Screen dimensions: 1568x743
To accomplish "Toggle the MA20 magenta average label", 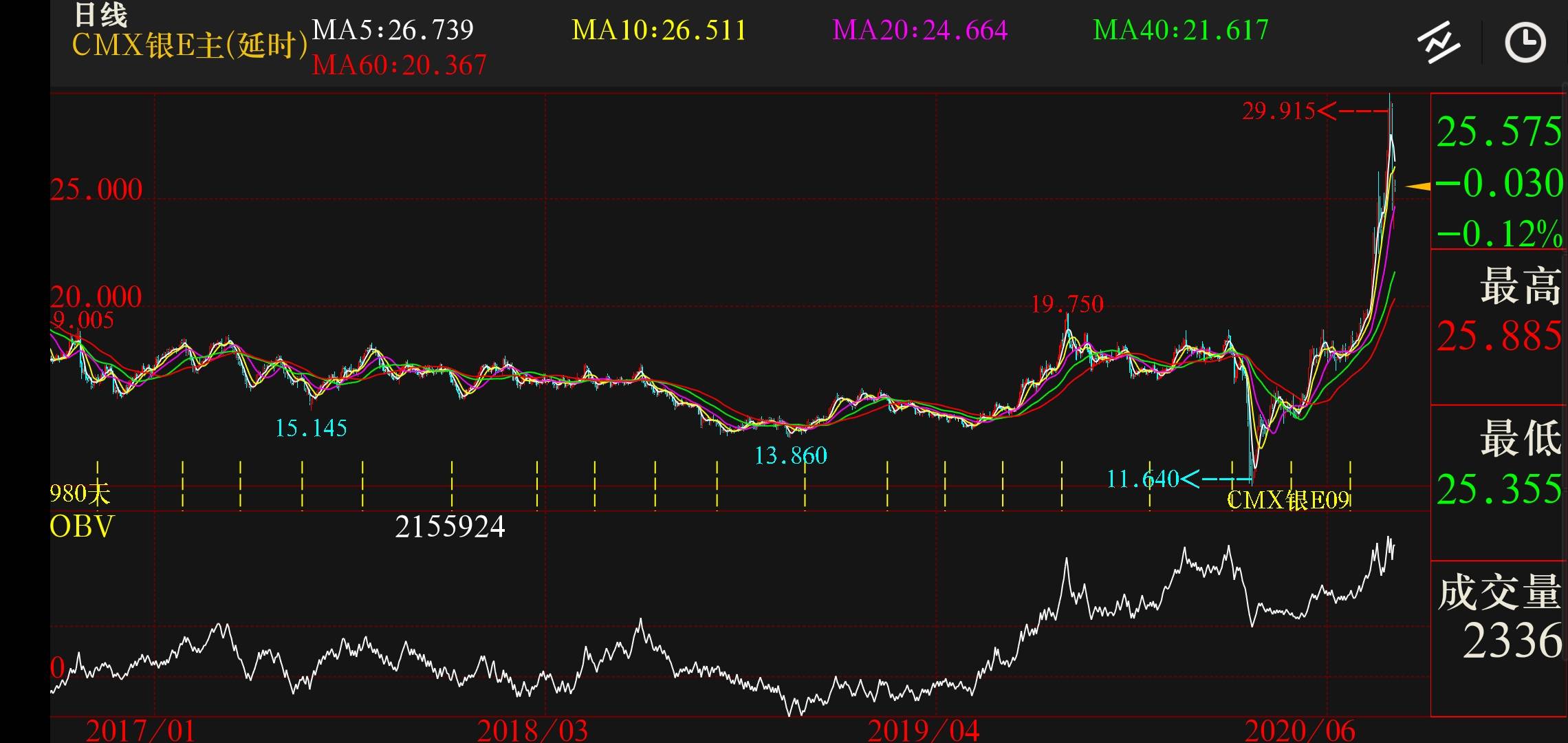I will (919, 30).
